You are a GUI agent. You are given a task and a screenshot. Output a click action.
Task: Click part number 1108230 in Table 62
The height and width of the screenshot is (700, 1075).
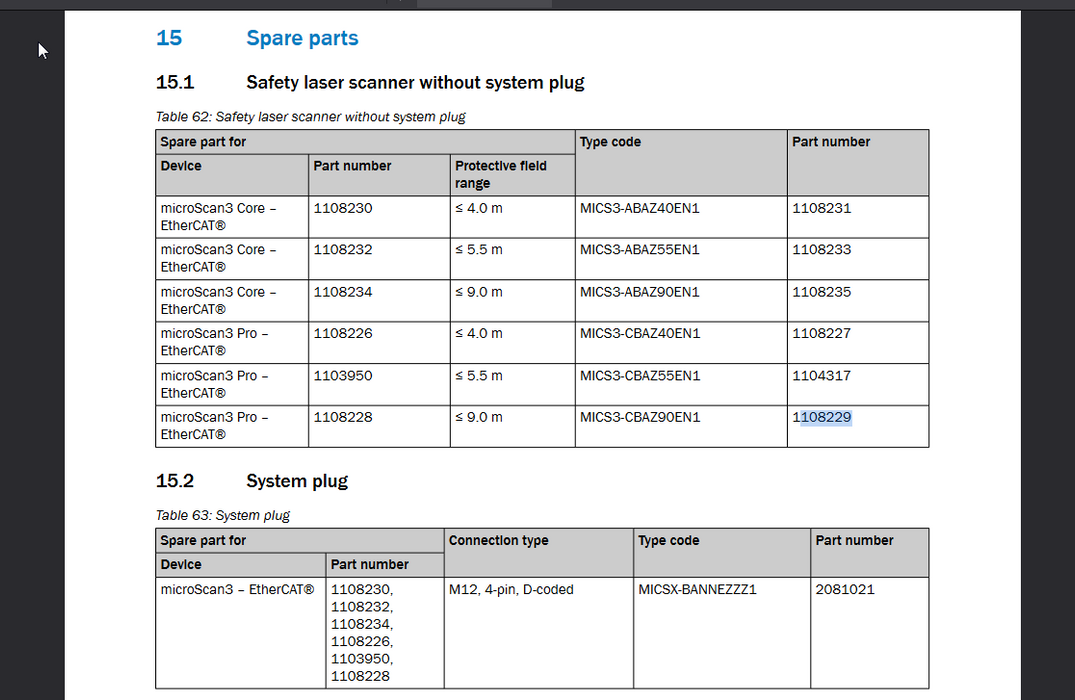pyautogui.click(x=343, y=208)
